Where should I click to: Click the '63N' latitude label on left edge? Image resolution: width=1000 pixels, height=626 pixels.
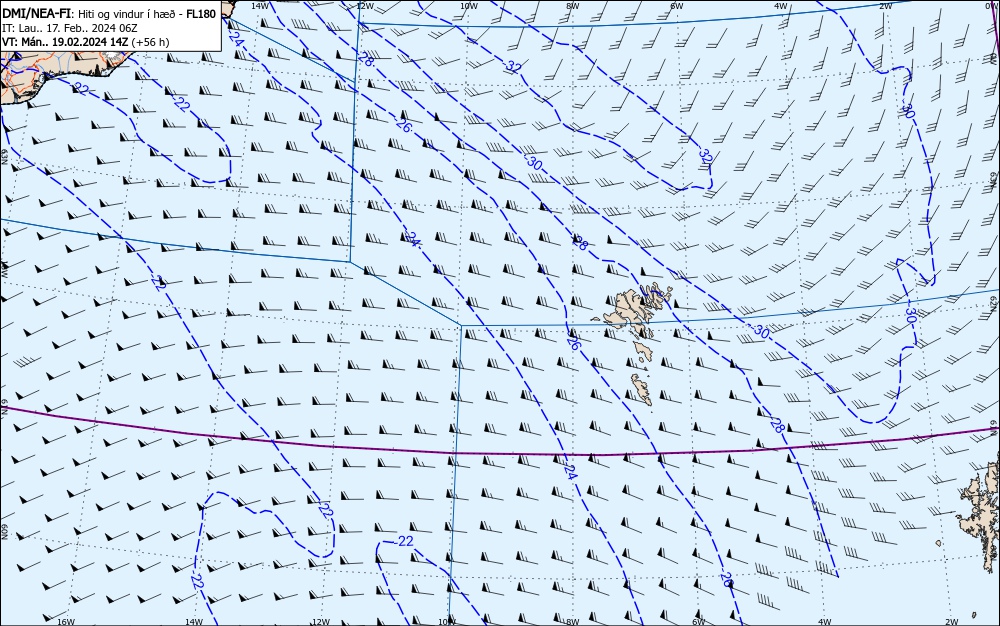click(4, 156)
